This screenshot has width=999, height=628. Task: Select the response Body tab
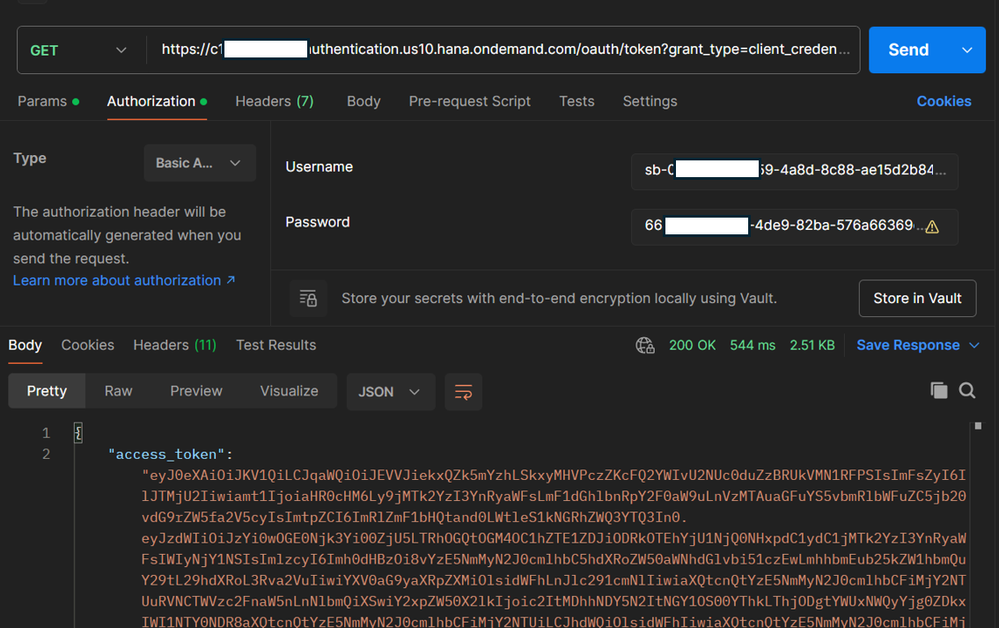(25, 345)
